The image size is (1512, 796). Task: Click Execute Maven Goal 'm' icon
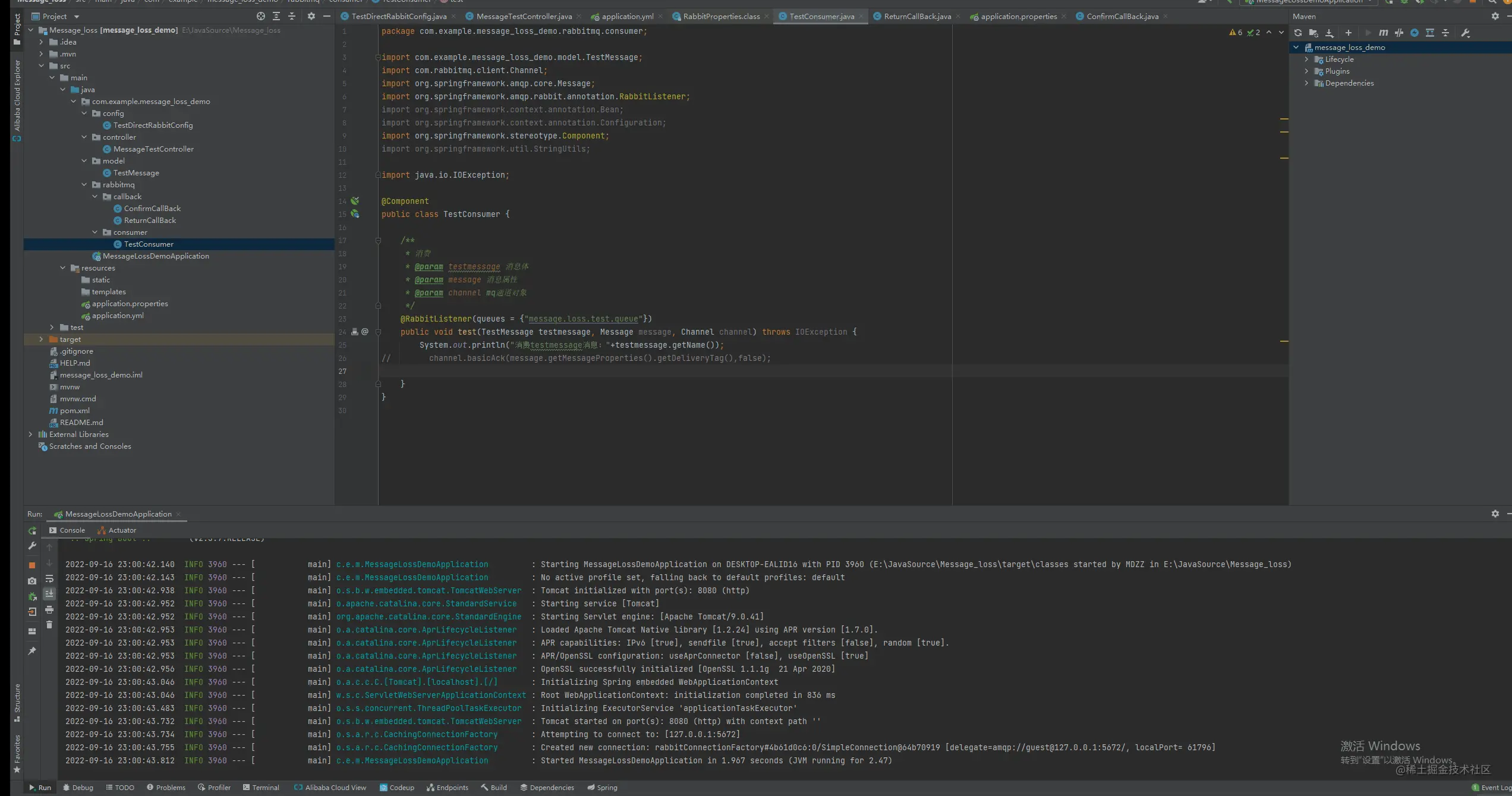pyautogui.click(x=1384, y=33)
